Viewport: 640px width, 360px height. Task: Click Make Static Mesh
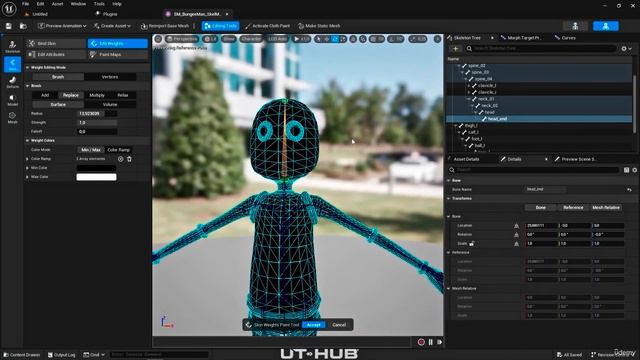click(319, 26)
